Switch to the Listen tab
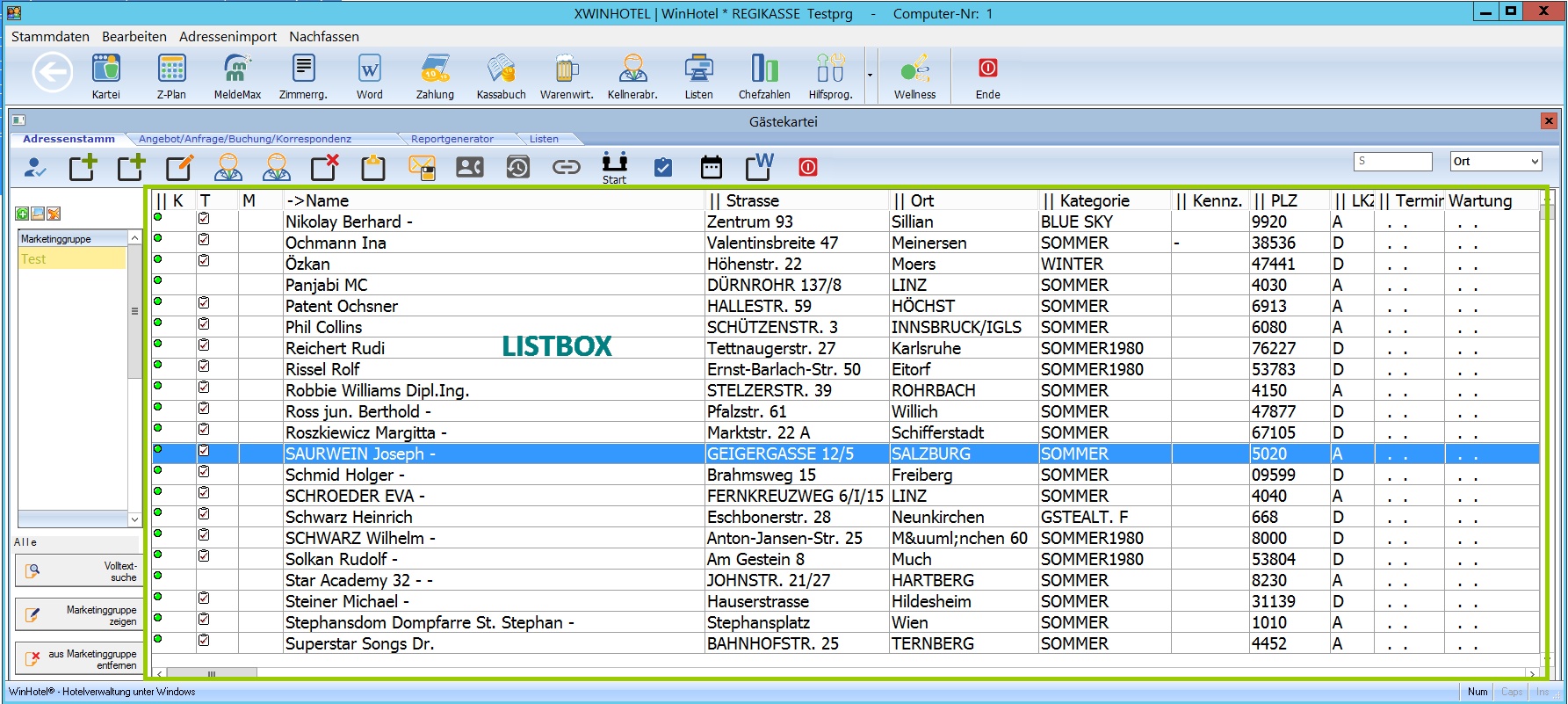Screen dimensions: 1568x704 pos(544,139)
